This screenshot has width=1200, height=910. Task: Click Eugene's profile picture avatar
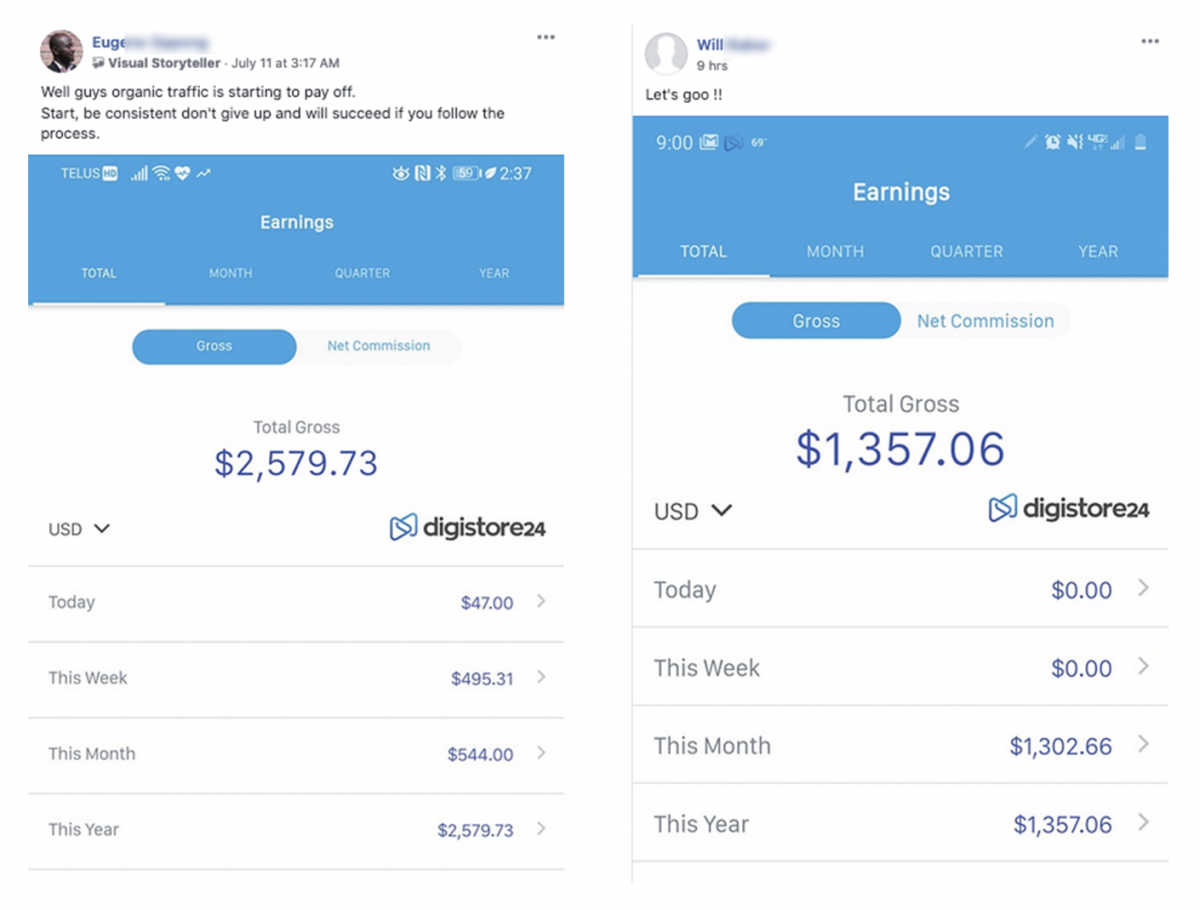click(x=61, y=51)
